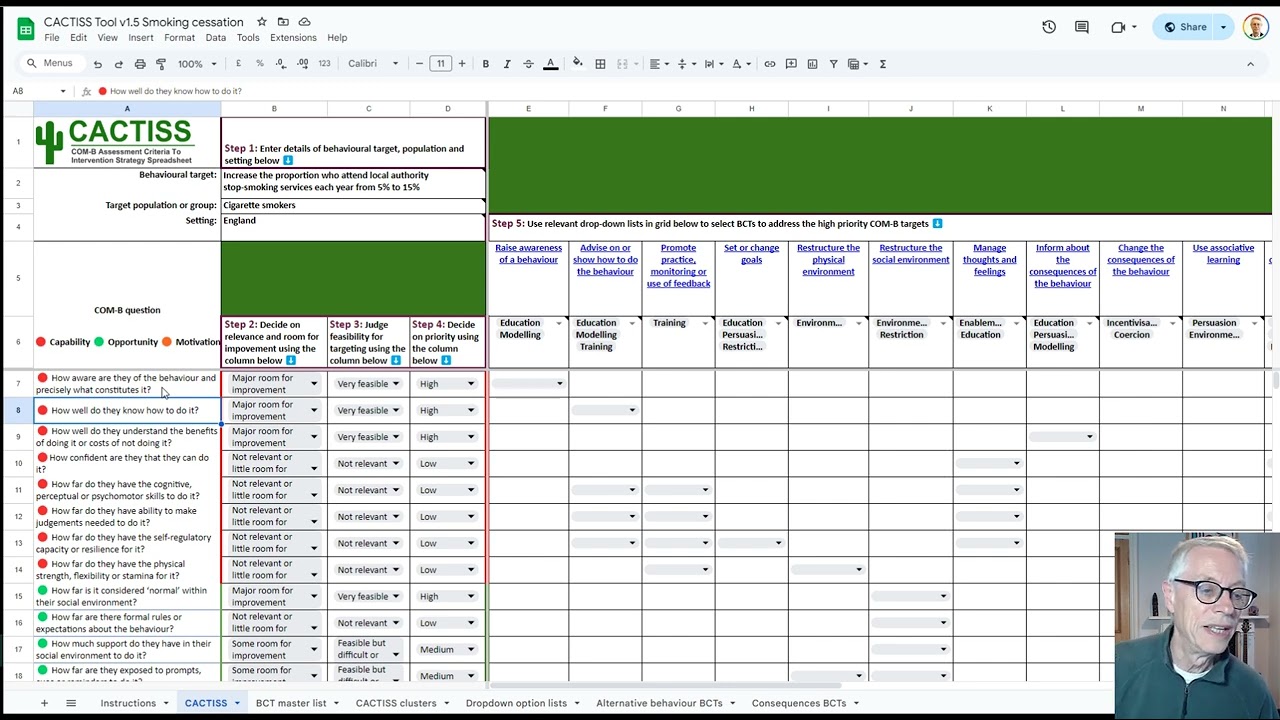The height and width of the screenshot is (720, 1280).
Task: Toggle bold formatting
Action: 486,64
